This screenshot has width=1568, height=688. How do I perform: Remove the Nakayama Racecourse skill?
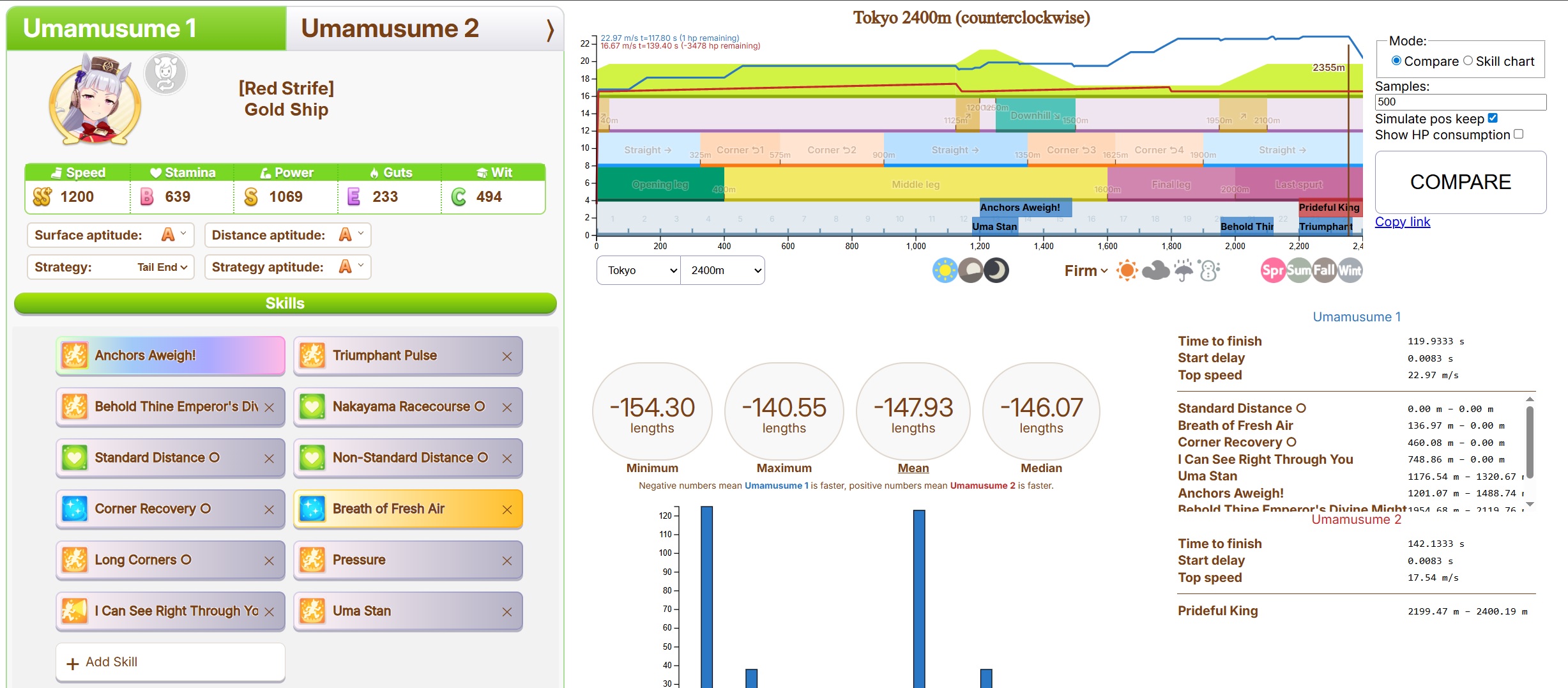point(507,408)
